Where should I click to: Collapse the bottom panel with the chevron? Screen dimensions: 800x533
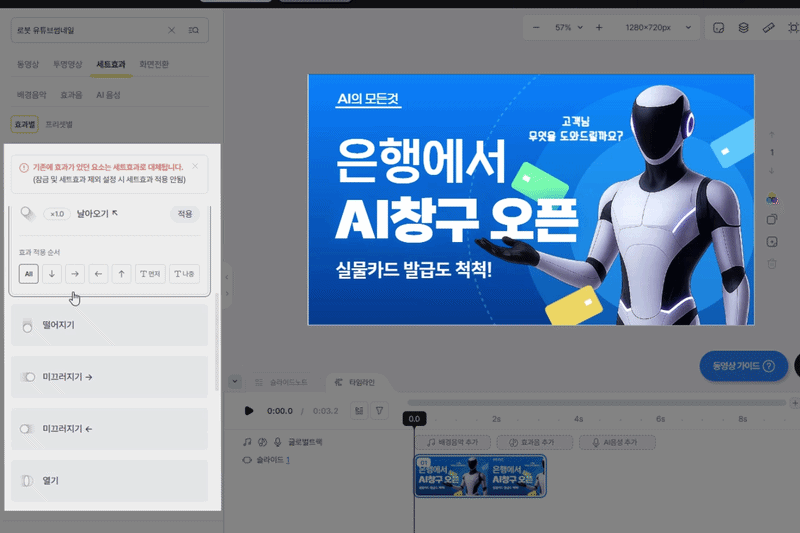[x=235, y=382]
